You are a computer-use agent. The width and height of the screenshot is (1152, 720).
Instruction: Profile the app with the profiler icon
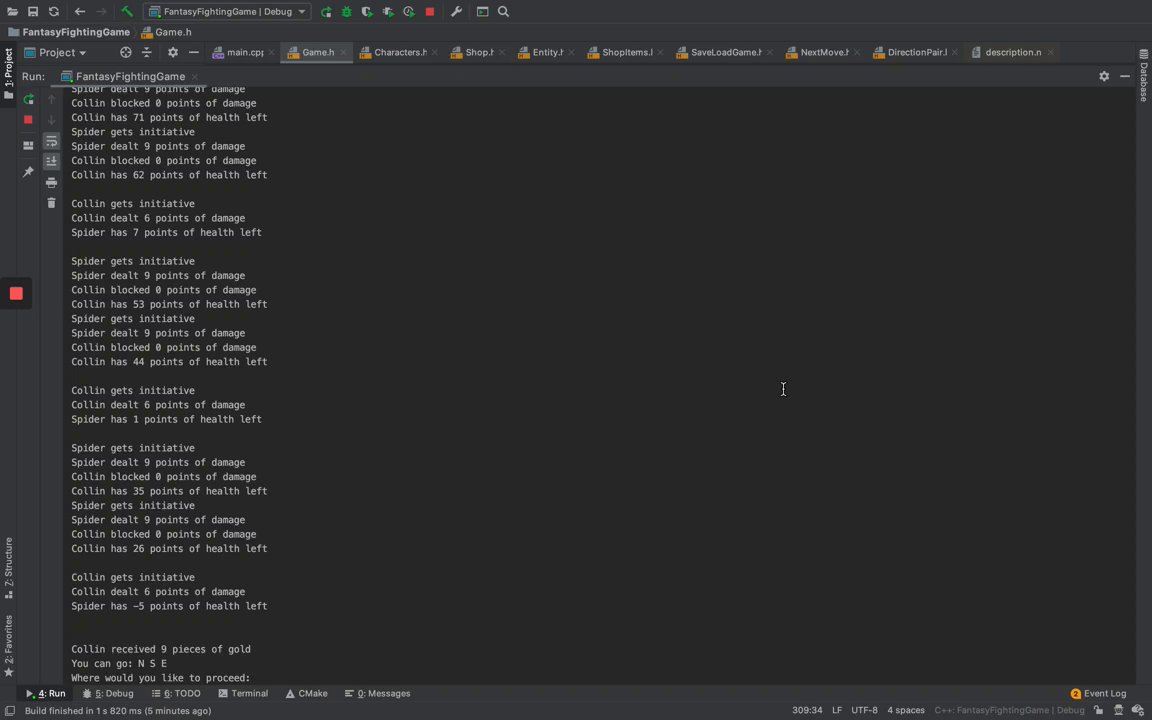click(409, 12)
